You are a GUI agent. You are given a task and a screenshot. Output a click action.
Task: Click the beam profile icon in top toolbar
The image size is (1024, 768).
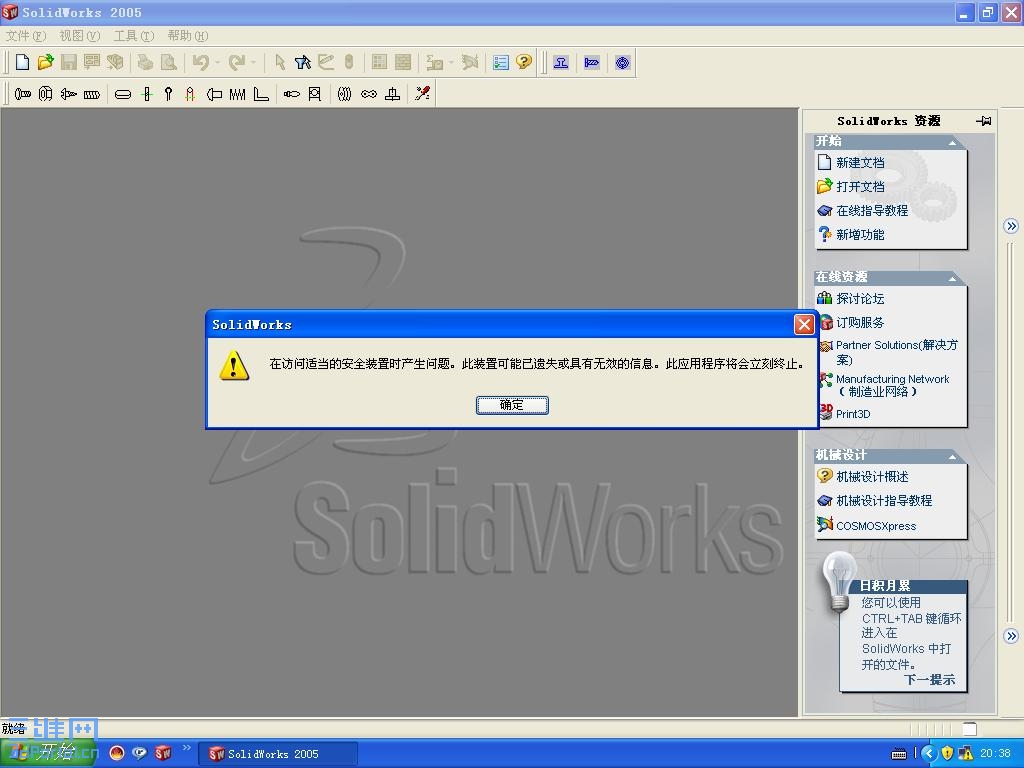click(560, 63)
